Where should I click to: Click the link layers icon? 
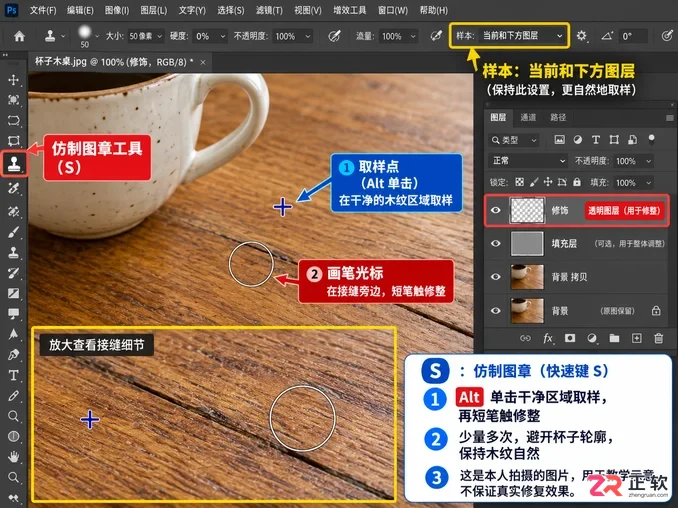coord(525,338)
